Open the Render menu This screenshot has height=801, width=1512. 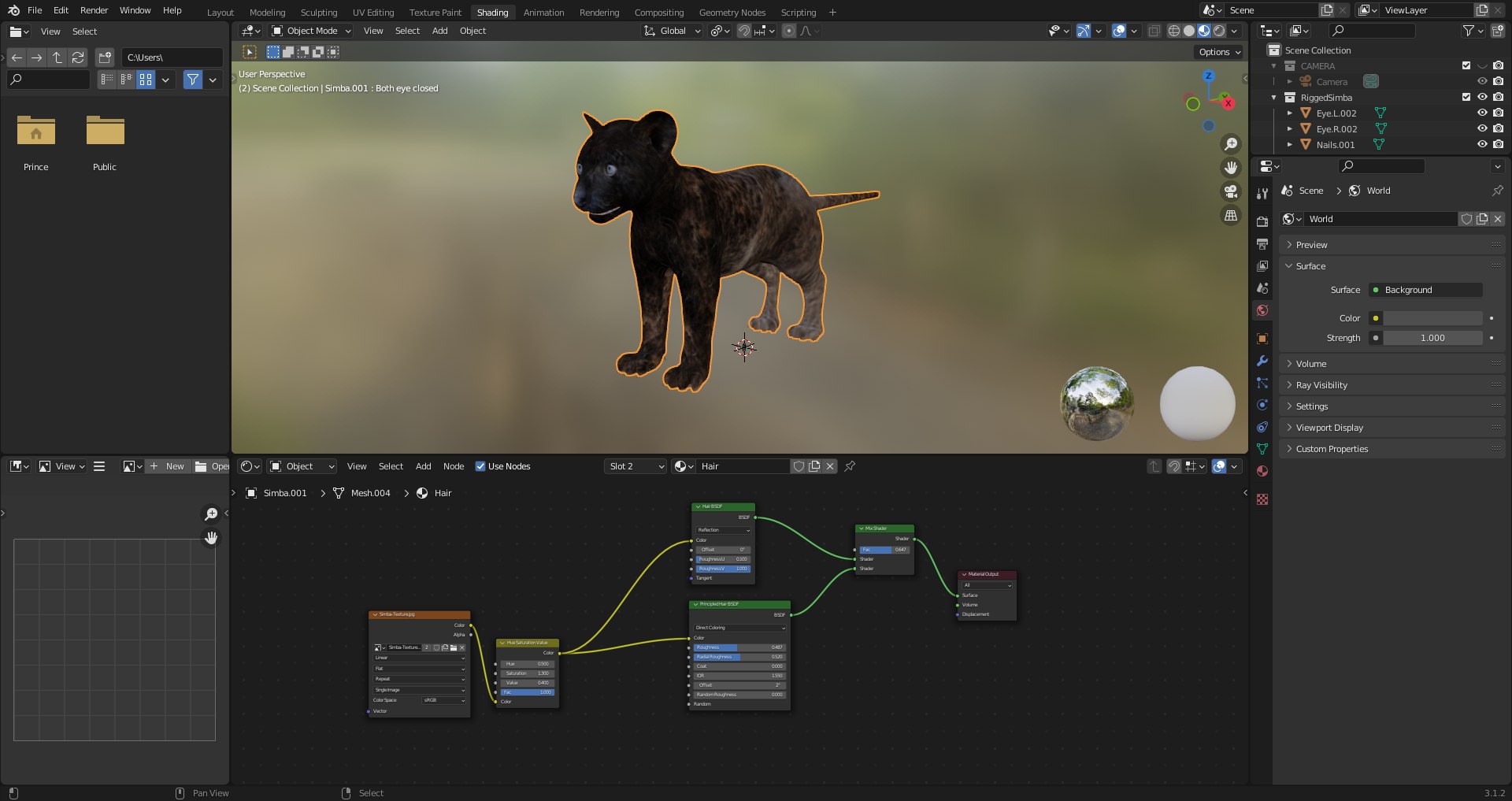(94, 10)
